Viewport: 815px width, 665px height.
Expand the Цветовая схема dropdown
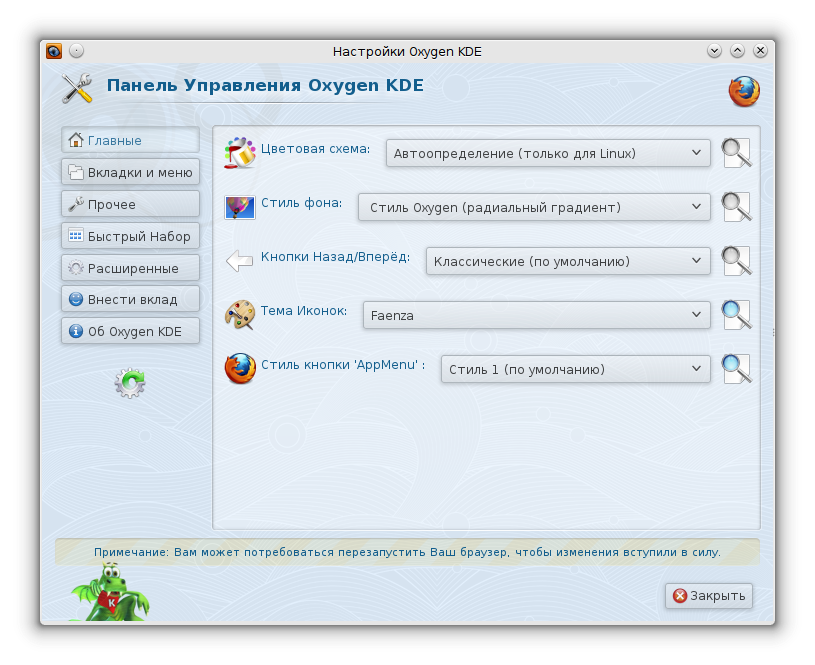click(548, 153)
